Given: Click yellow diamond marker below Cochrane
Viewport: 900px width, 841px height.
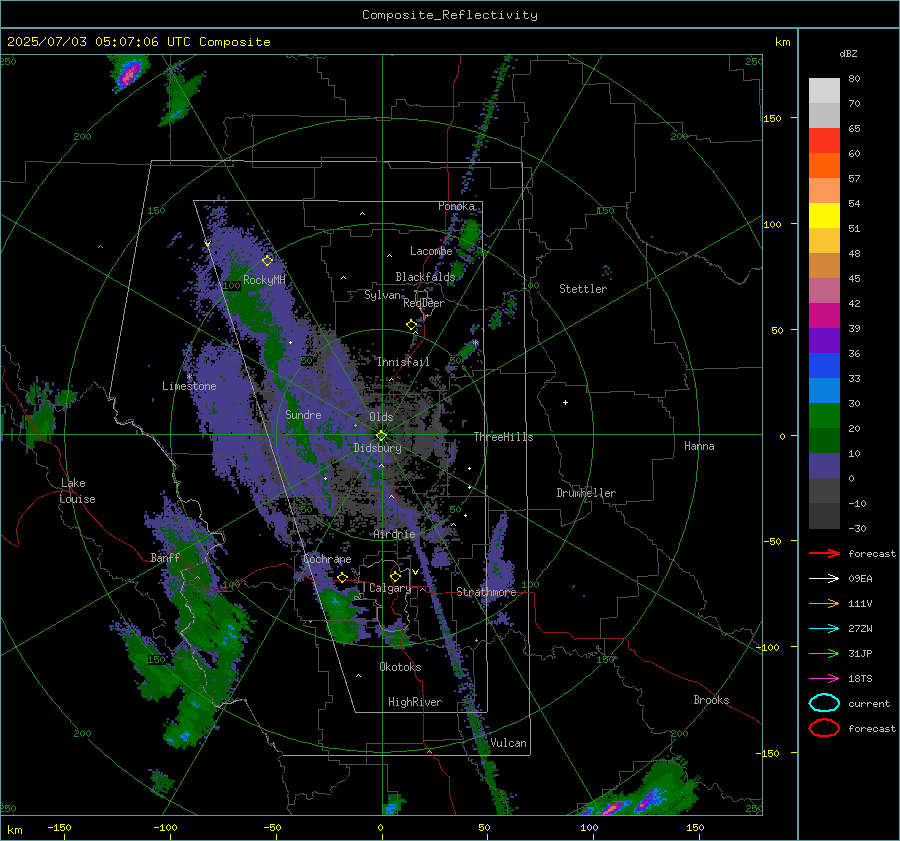Looking at the screenshot, I should tap(342, 578).
